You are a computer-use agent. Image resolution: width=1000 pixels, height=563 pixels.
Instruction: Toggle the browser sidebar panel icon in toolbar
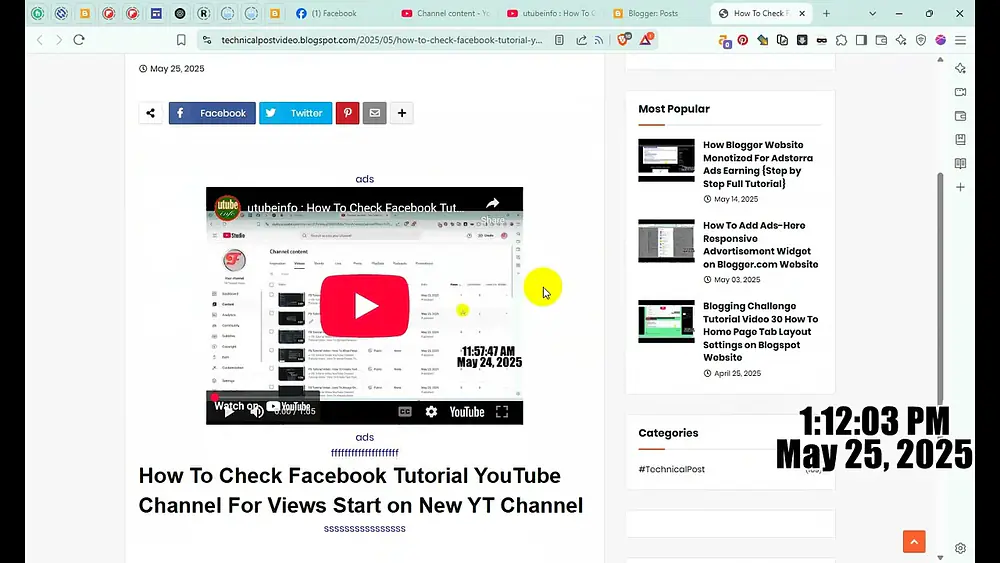click(x=861, y=40)
